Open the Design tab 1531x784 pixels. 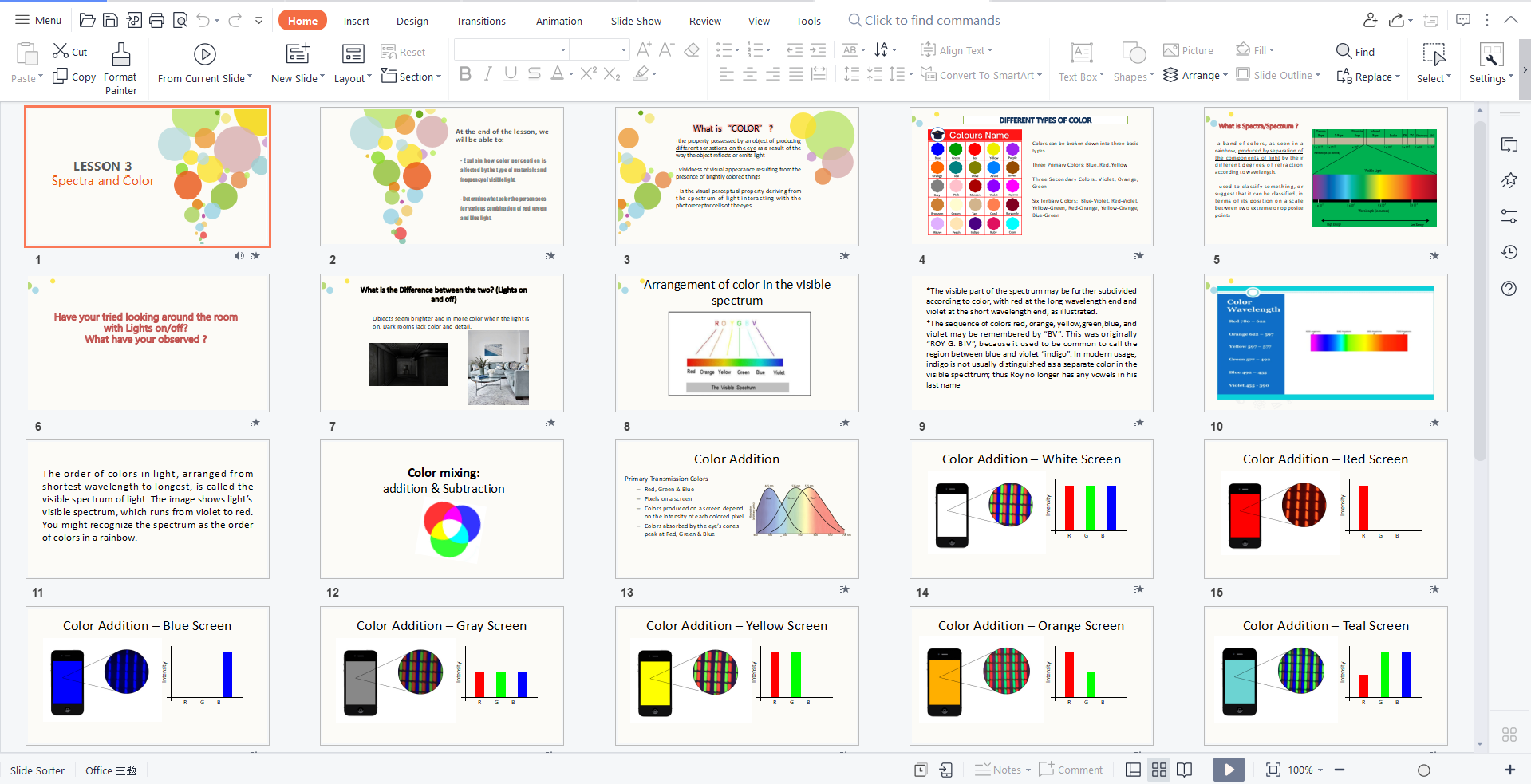pyautogui.click(x=412, y=21)
